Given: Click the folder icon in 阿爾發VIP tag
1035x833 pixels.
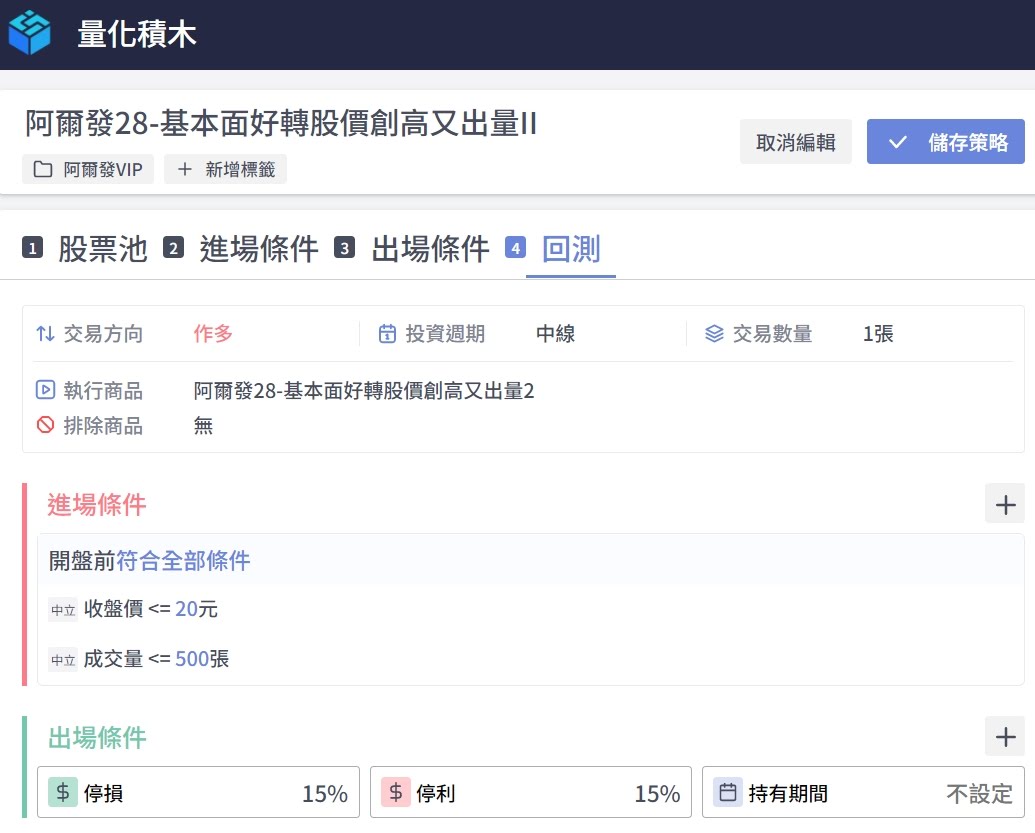Looking at the screenshot, I should tap(43, 169).
